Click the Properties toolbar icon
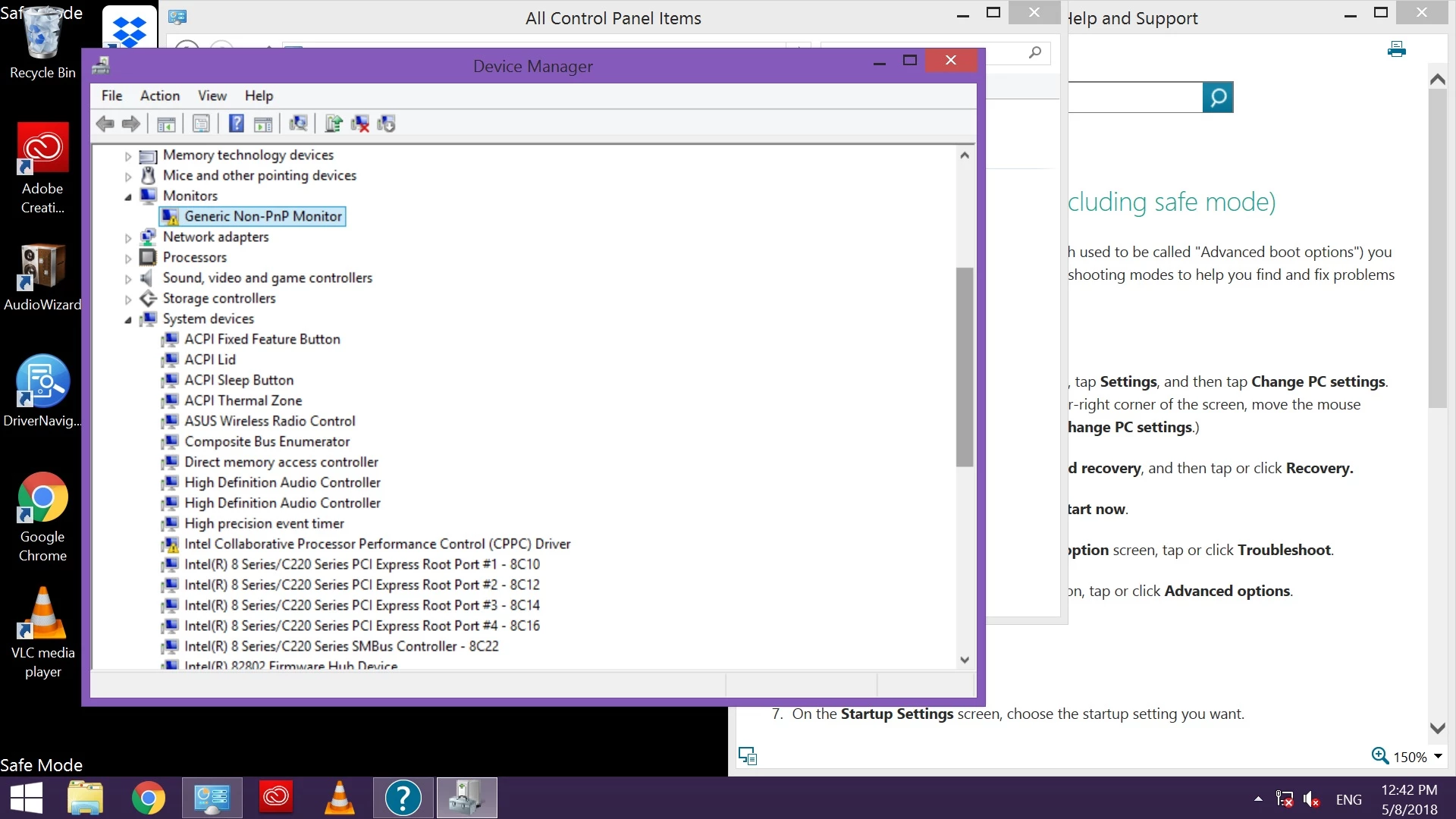1456x819 pixels. (201, 124)
